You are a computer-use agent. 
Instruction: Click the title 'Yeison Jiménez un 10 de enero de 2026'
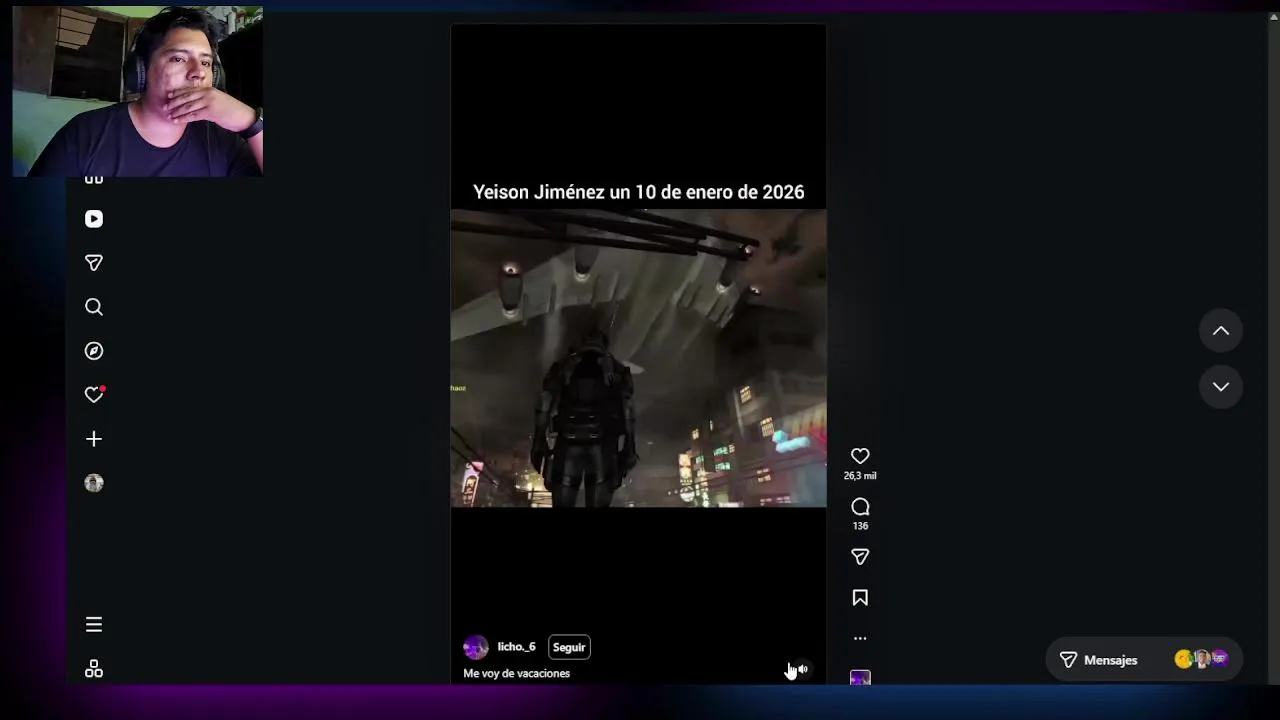[x=638, y=192]
